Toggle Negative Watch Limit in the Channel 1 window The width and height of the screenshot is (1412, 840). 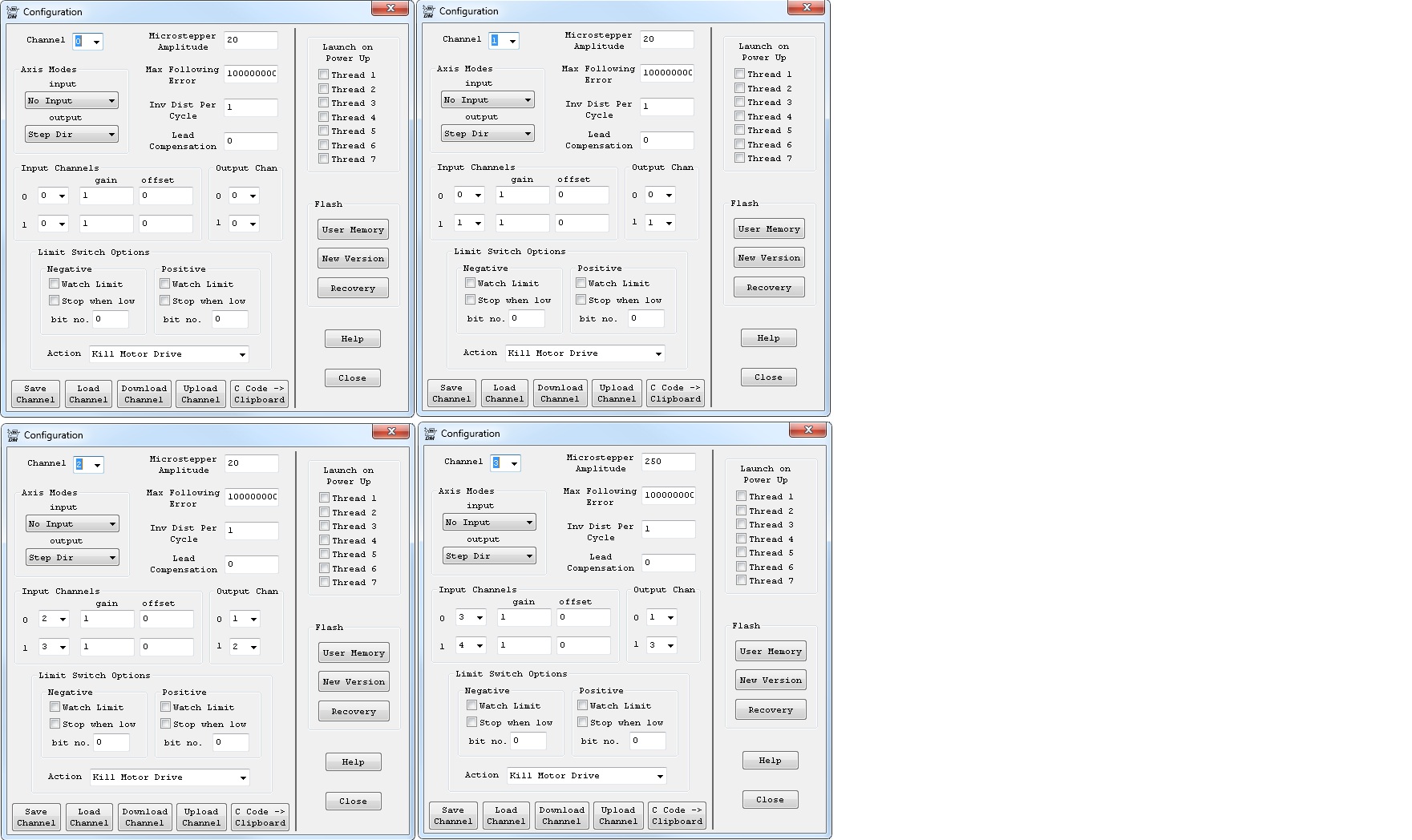(470, 283)
